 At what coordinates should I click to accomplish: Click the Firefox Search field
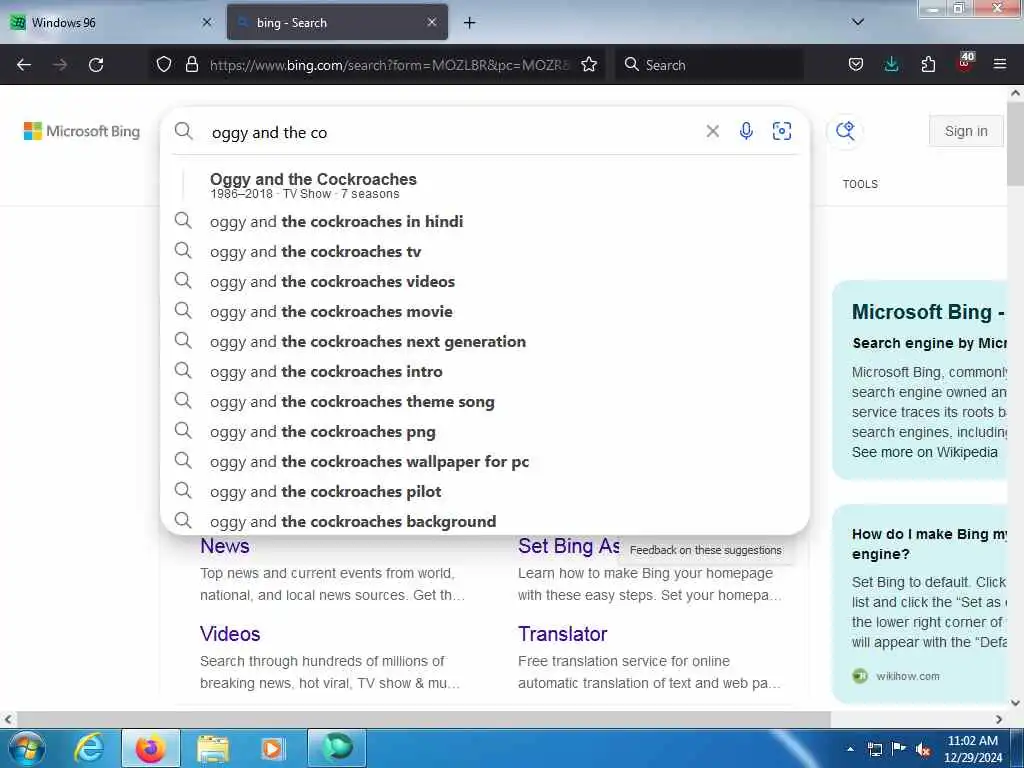pyautogui.click(x=709, y=65)
